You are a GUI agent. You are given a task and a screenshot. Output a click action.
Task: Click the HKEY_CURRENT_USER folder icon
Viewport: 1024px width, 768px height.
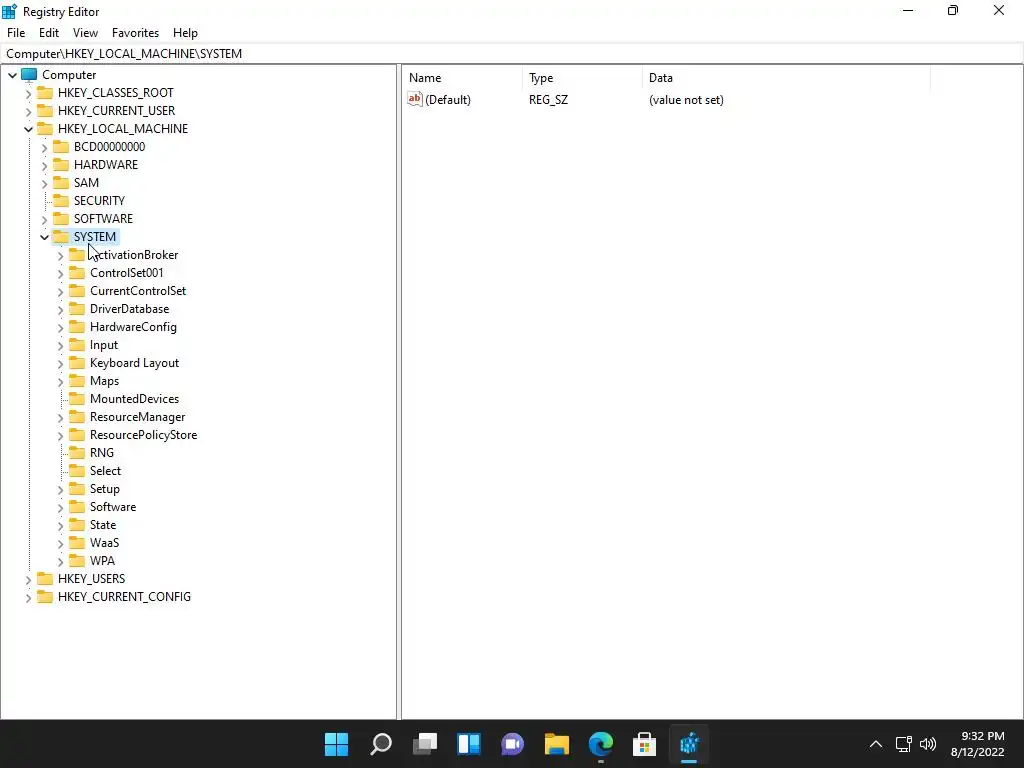click(45, 110)
